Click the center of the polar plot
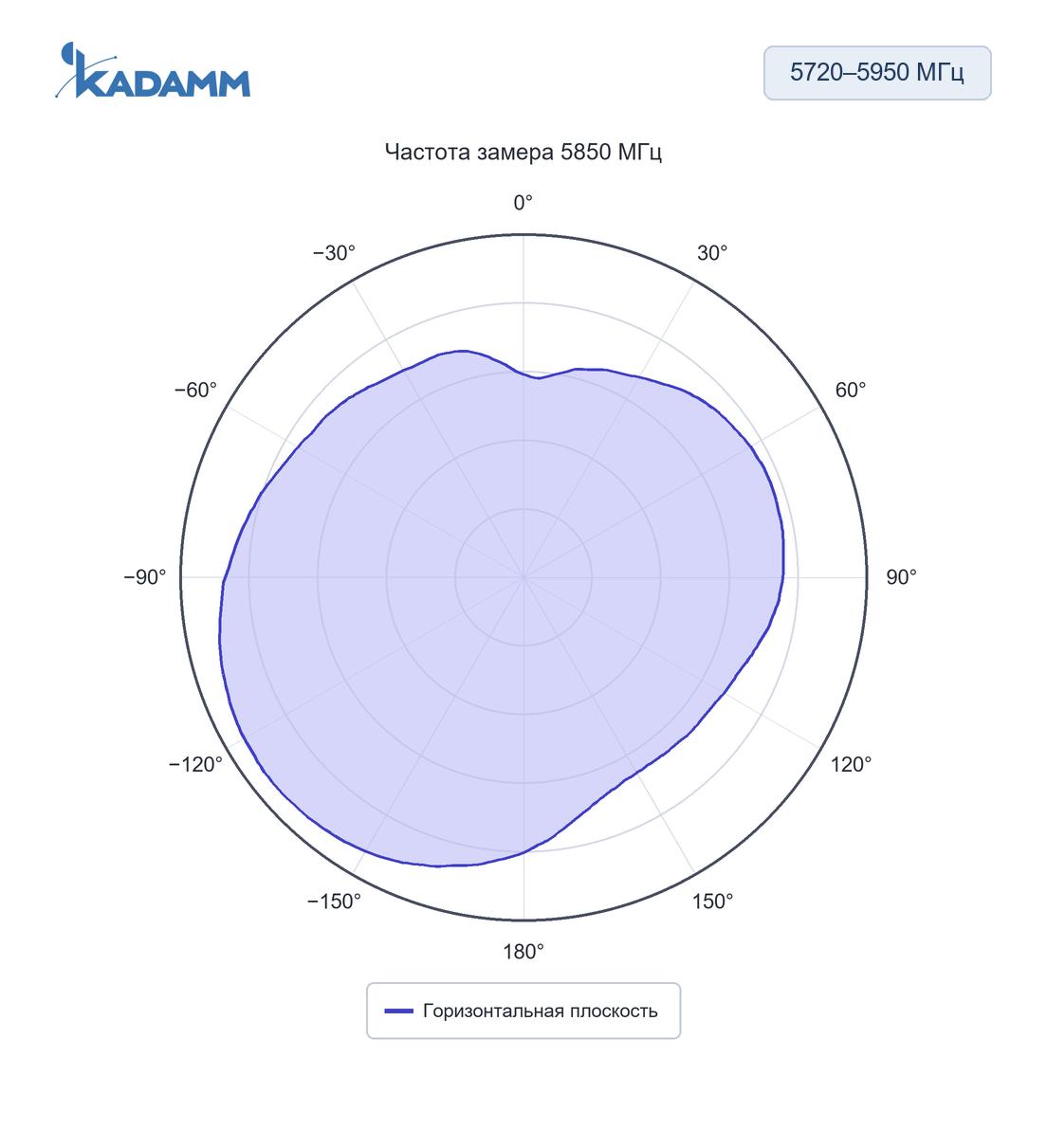Image resolution: width=1047 pixels, height=1148 pixels. pyautogui.click(x=523, y=577)
